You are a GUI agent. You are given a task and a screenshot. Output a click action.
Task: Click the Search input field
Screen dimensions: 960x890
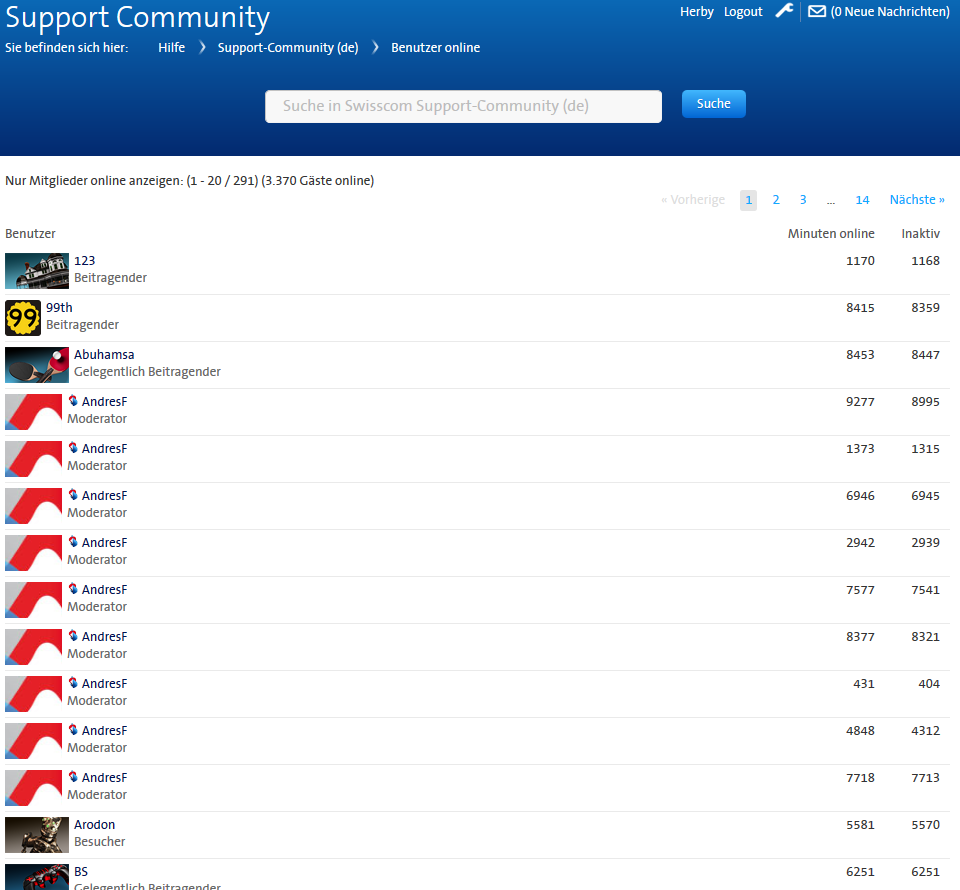[x=463, y=106]
